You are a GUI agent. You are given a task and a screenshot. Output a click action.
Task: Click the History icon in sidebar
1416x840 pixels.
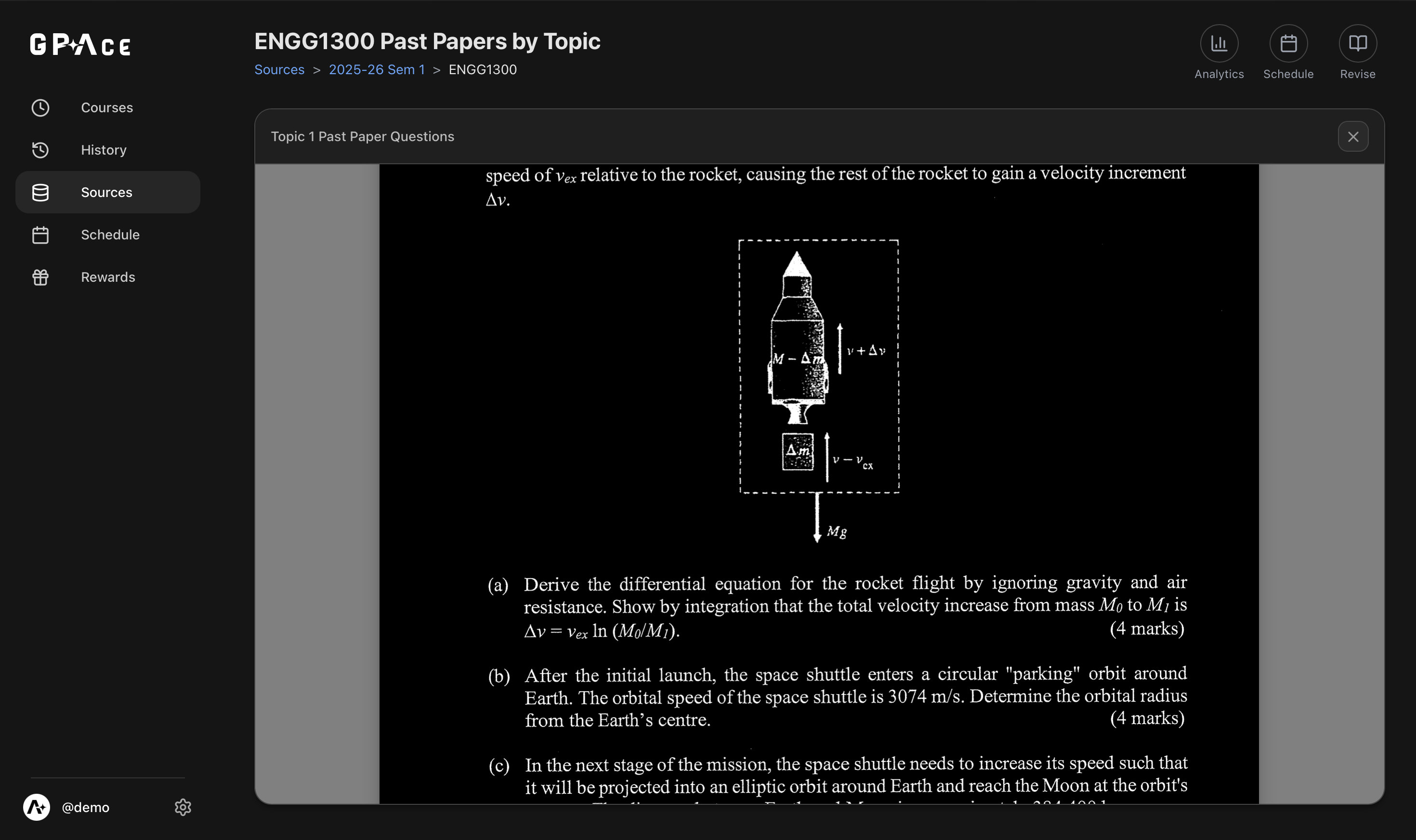(40, 150)
